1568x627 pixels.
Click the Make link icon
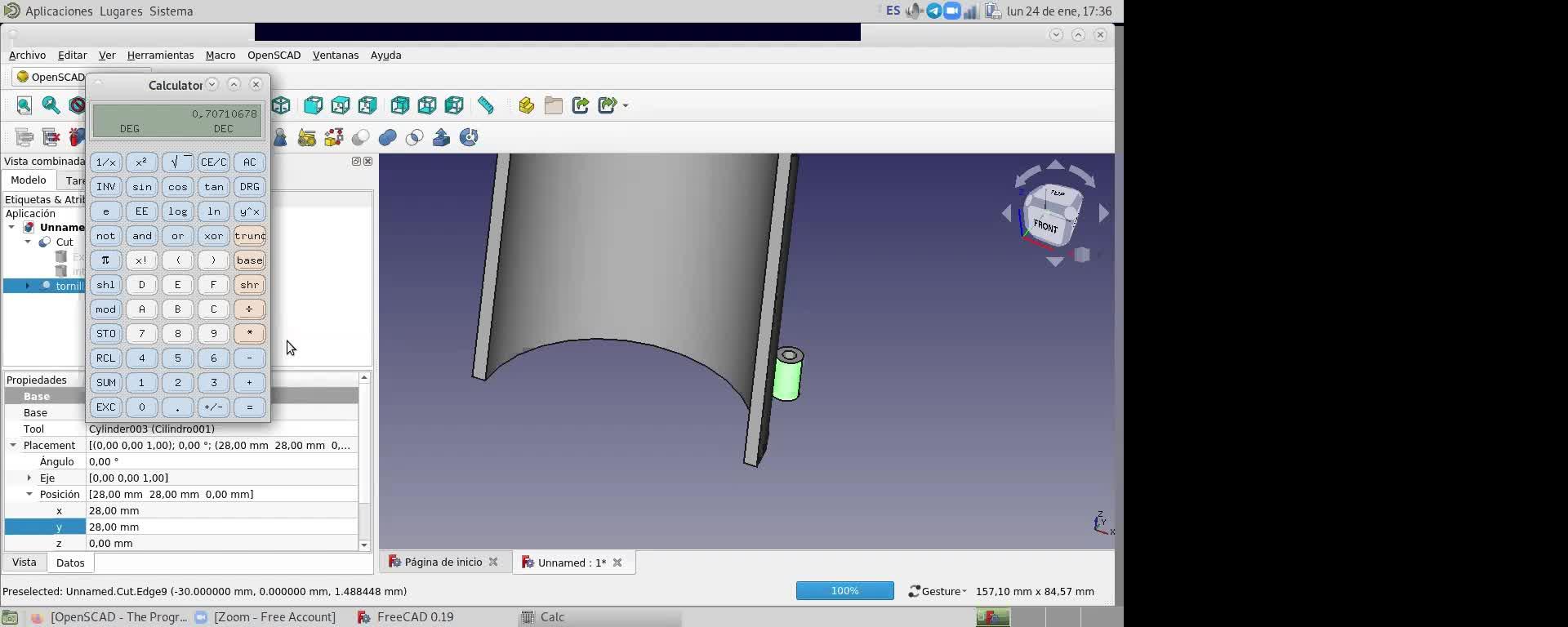pos(581,105)
